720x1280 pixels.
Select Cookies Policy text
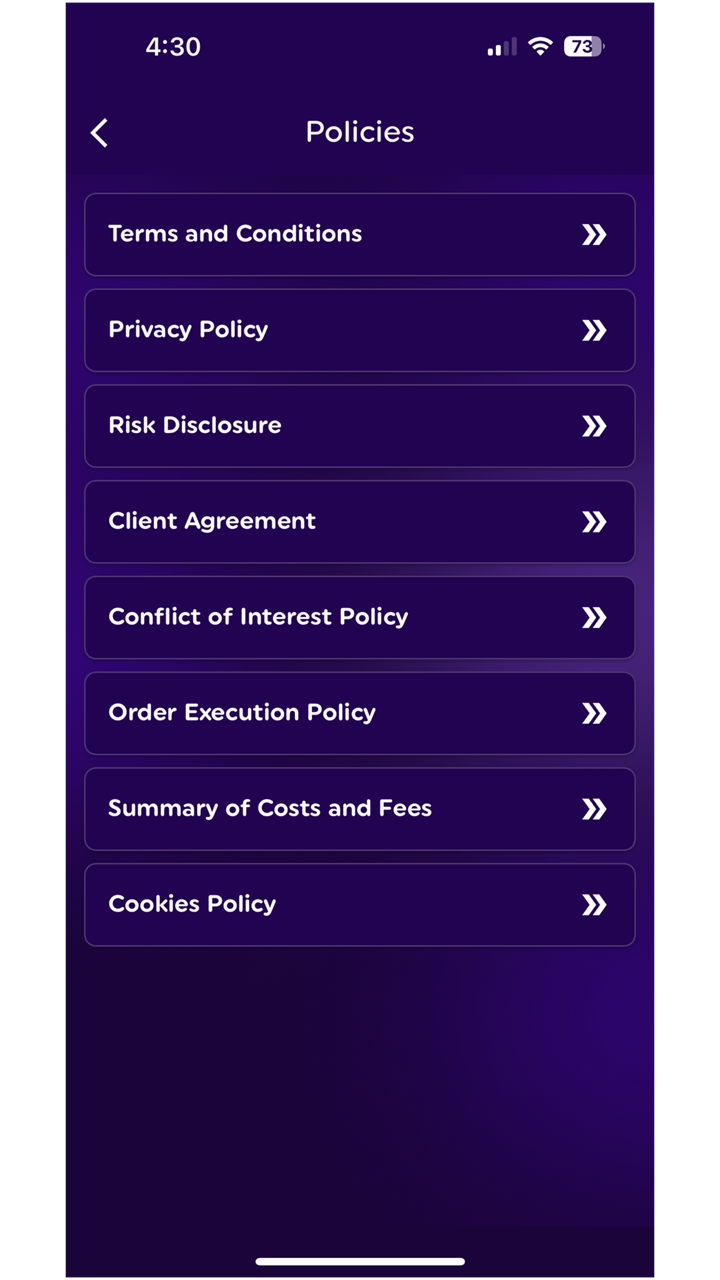coord(192,904)
